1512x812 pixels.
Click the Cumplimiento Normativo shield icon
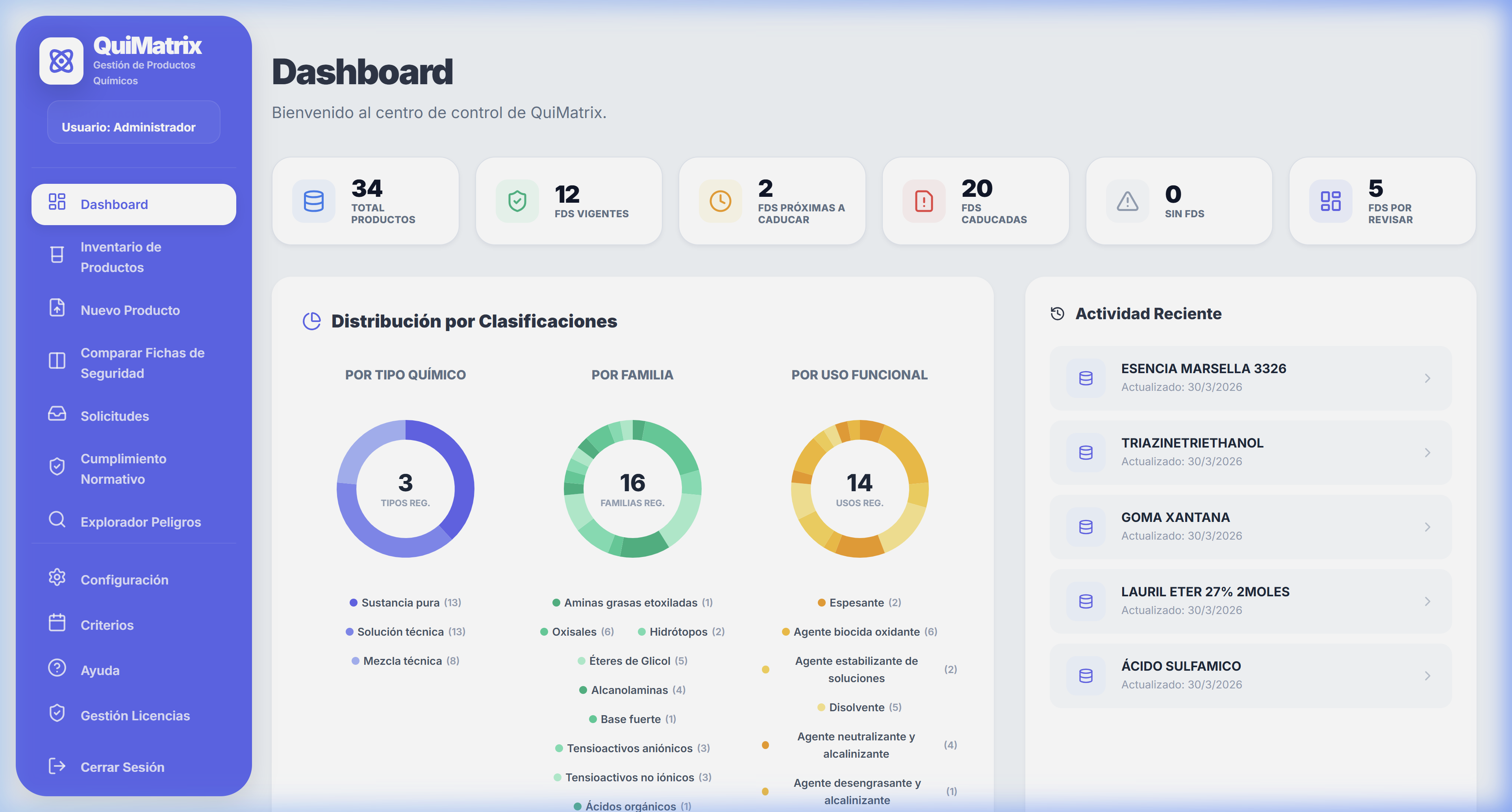(56, 467)
